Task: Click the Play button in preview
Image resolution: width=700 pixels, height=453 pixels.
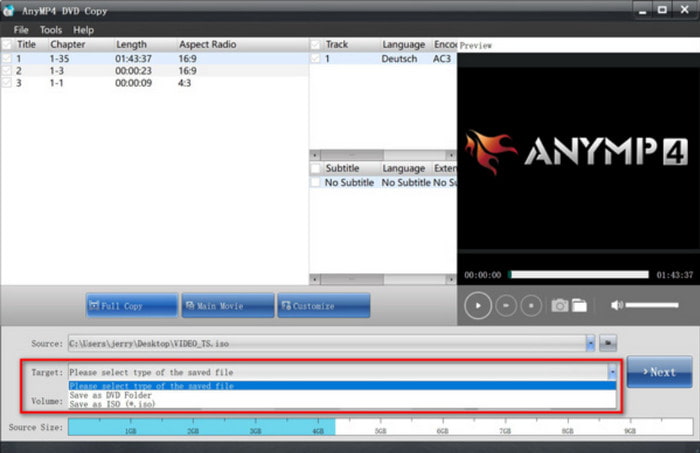Action: coord(478,306)
